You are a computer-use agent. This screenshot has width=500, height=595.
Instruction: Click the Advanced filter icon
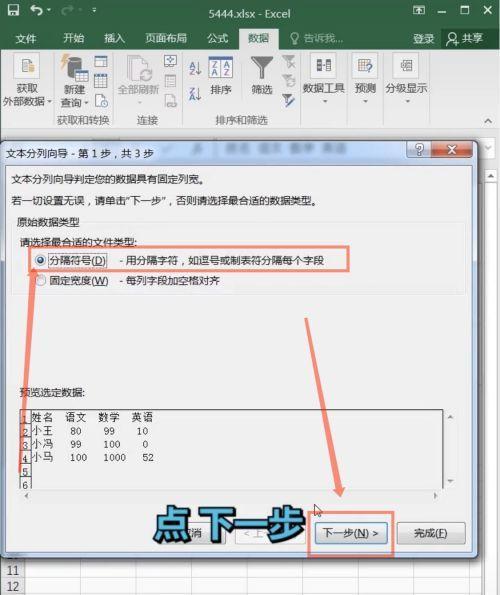pyautogui.click(x=289, y=100)
